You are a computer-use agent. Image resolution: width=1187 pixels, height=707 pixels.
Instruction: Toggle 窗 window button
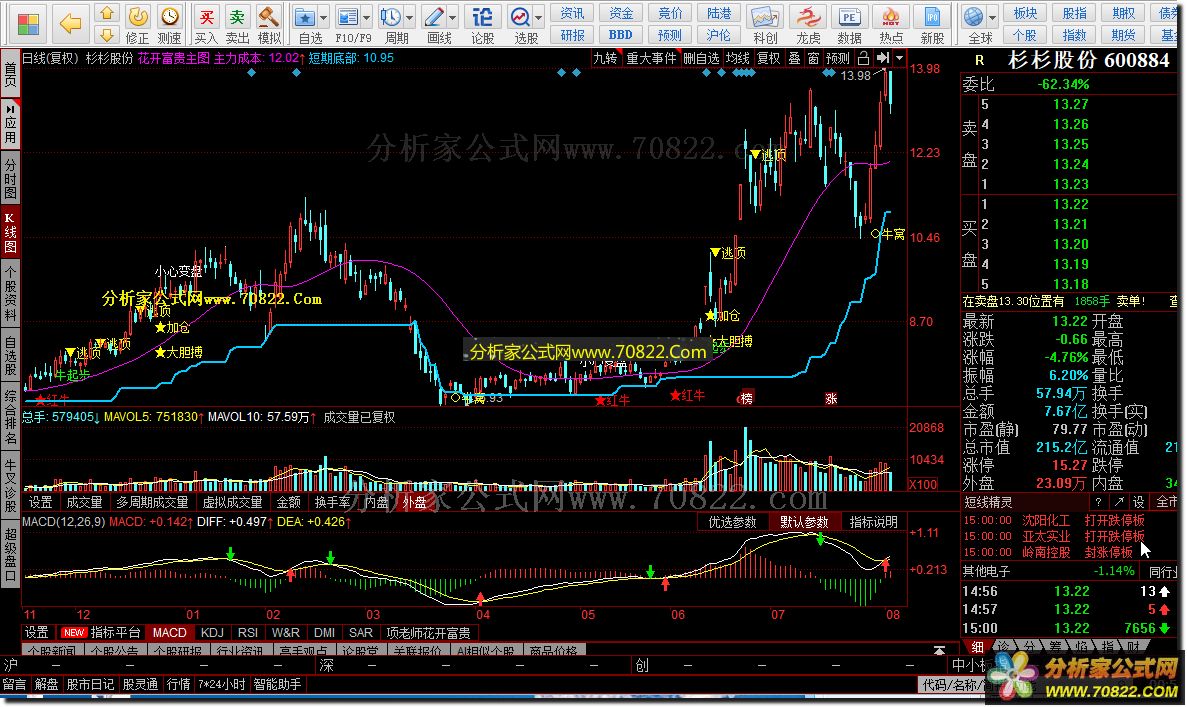coord(813,58)
